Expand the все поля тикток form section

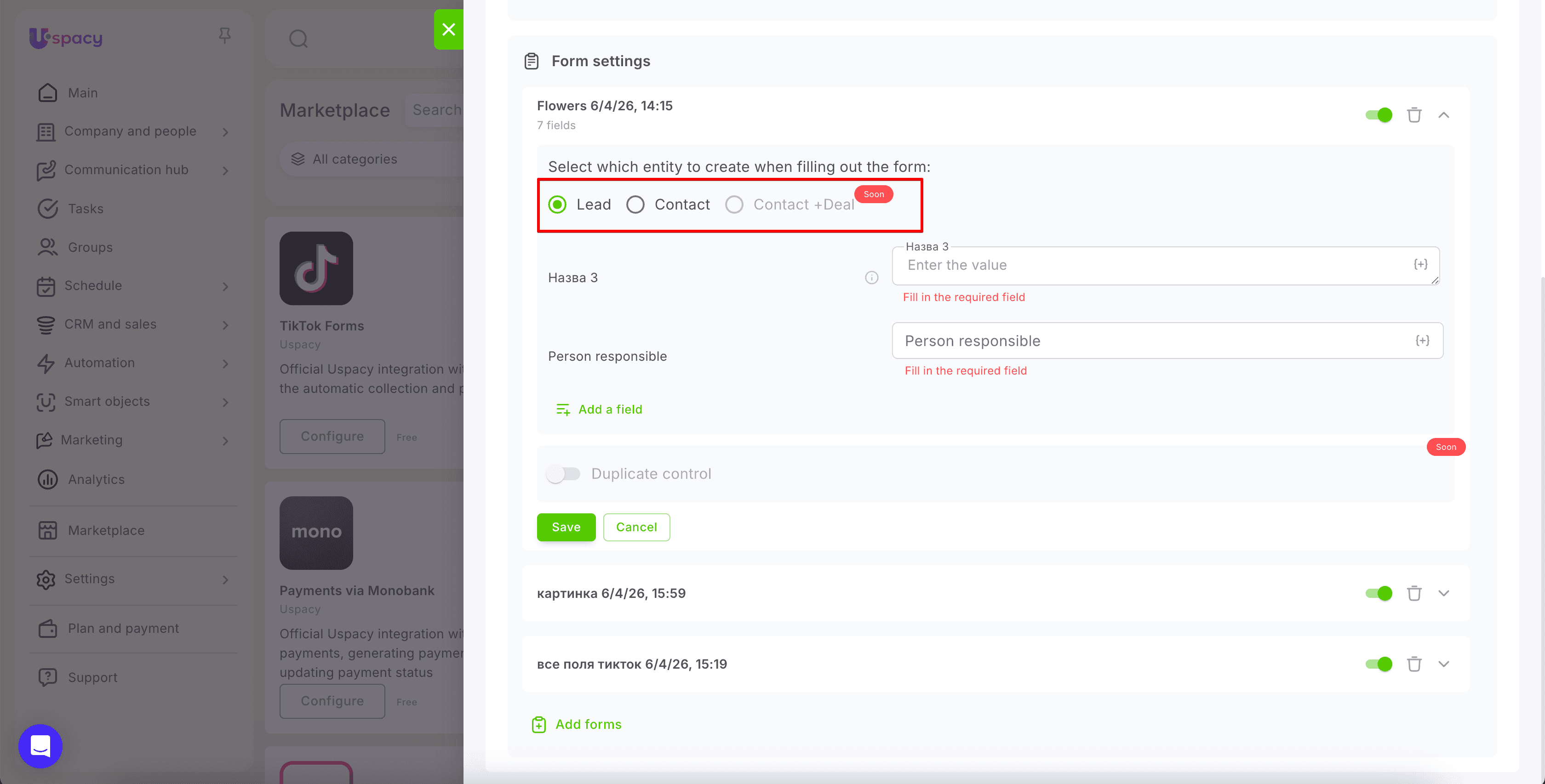pos(1444,664)
